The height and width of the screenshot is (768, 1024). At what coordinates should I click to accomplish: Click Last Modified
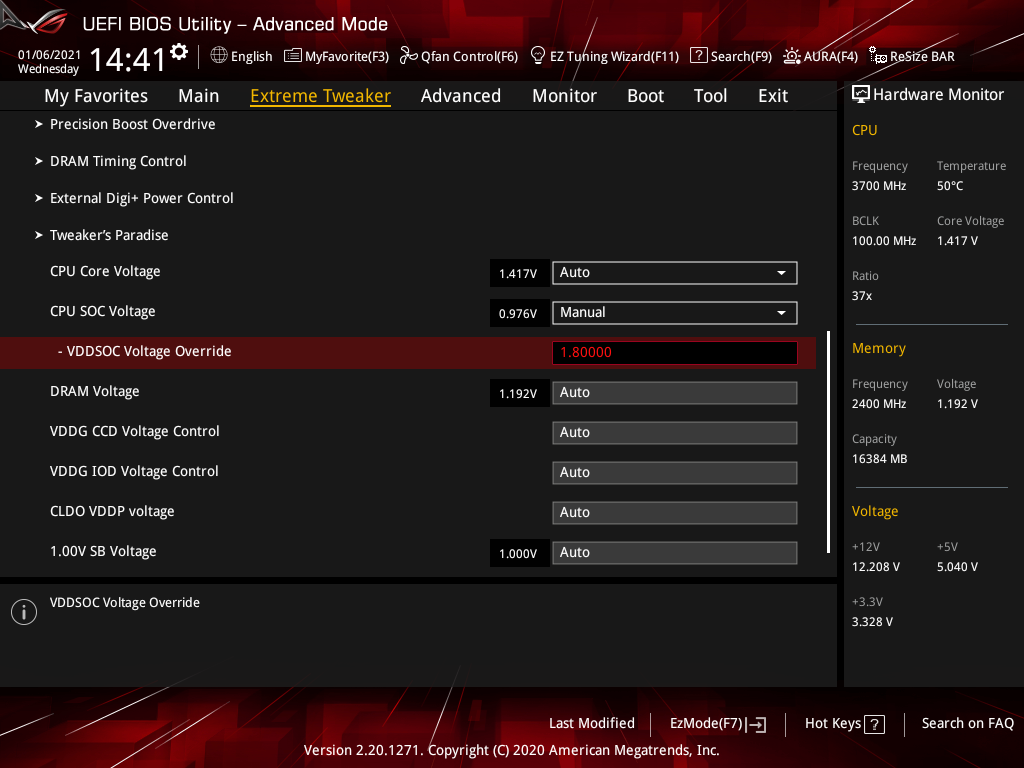coord(592,724)
